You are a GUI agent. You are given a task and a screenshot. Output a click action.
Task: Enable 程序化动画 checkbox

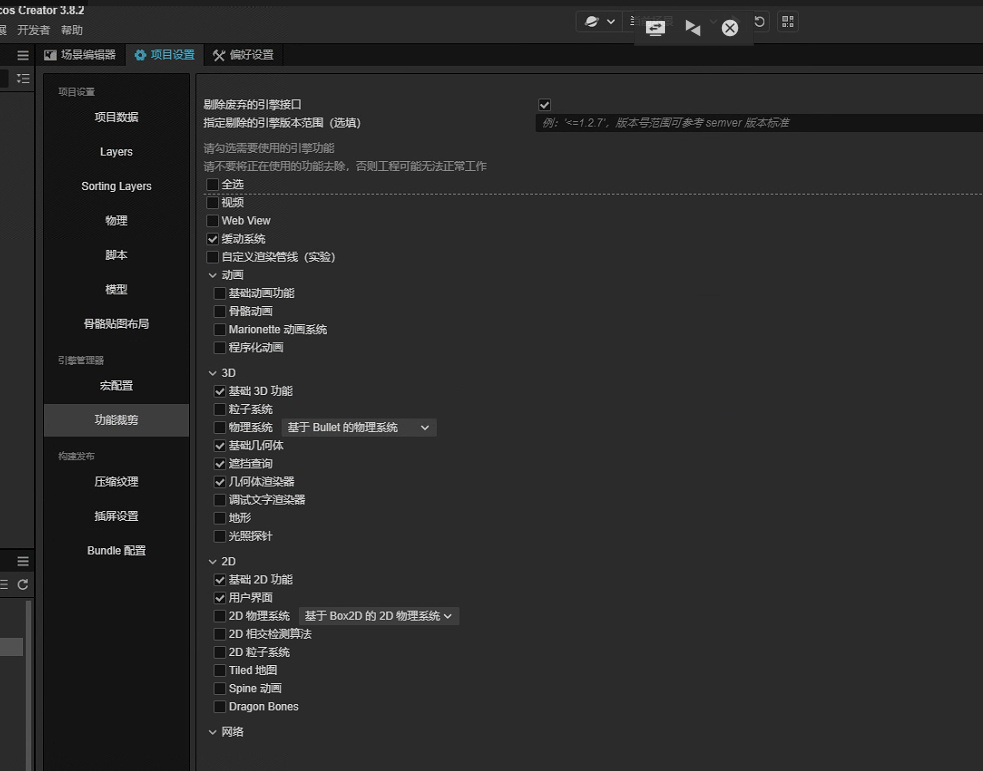tap(219, 348)
